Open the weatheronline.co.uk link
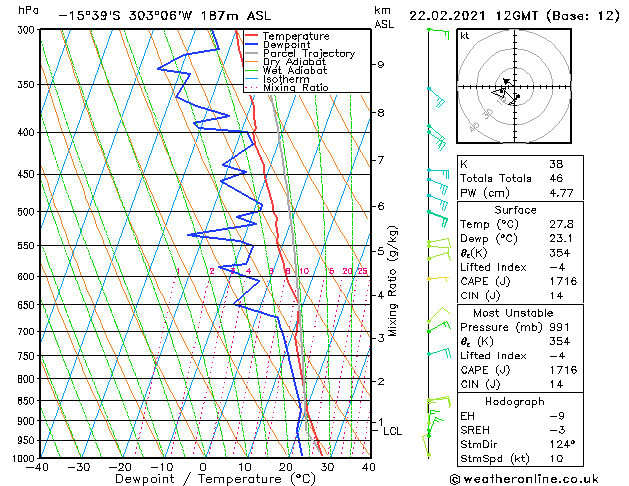The height and width of the screenshot is (486, 629). pyautogui.click(x=531, y=479)
